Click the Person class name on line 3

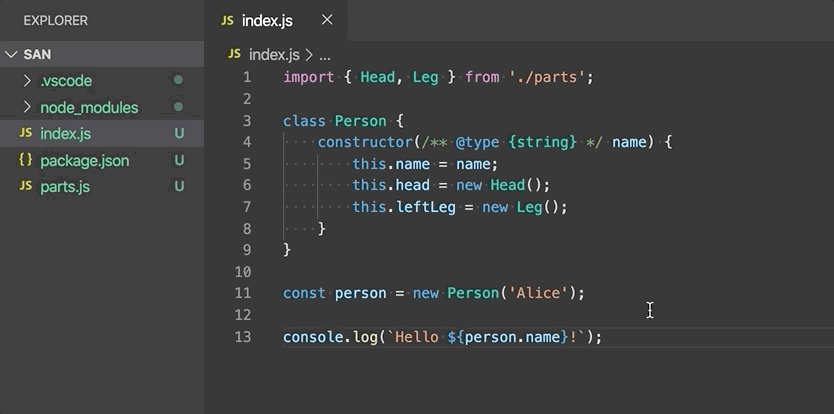point(360,121)
